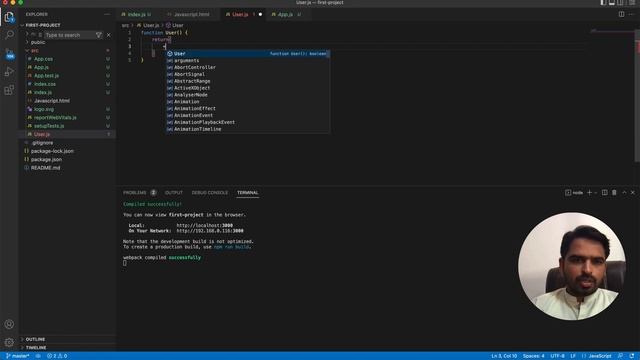640x360 pixels.
Task: Click unsaved dot on User.js tab
Action: pyautogui.click(x=260, y=14)
